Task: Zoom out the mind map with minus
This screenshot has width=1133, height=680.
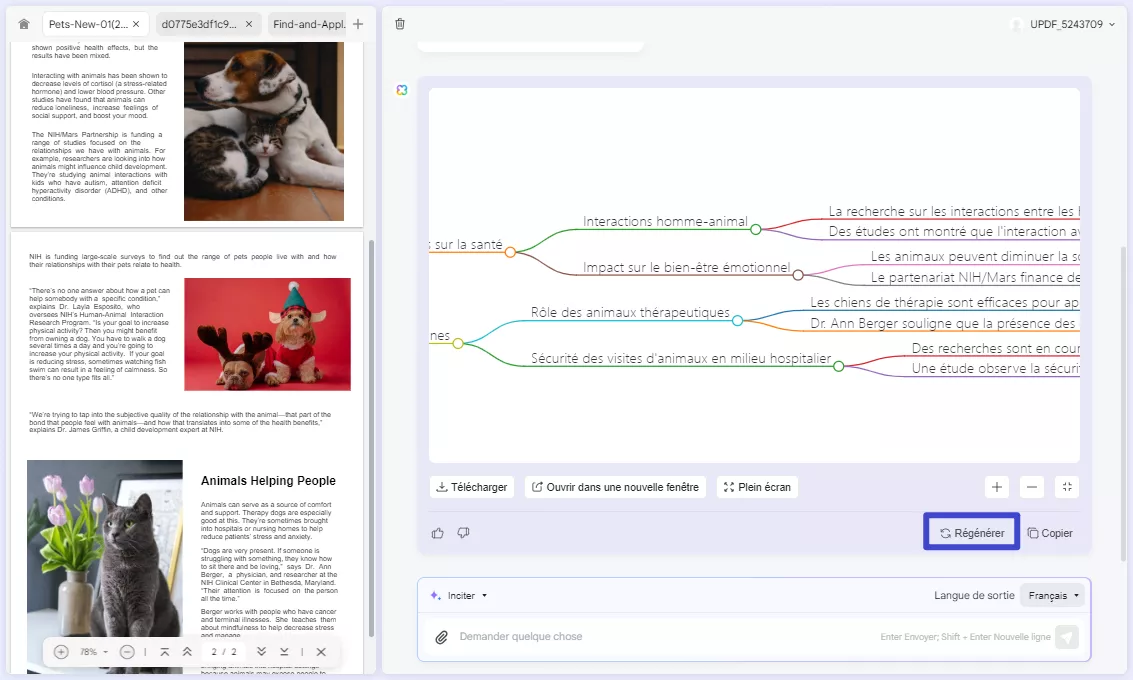Action: [x=1032, y=487]
